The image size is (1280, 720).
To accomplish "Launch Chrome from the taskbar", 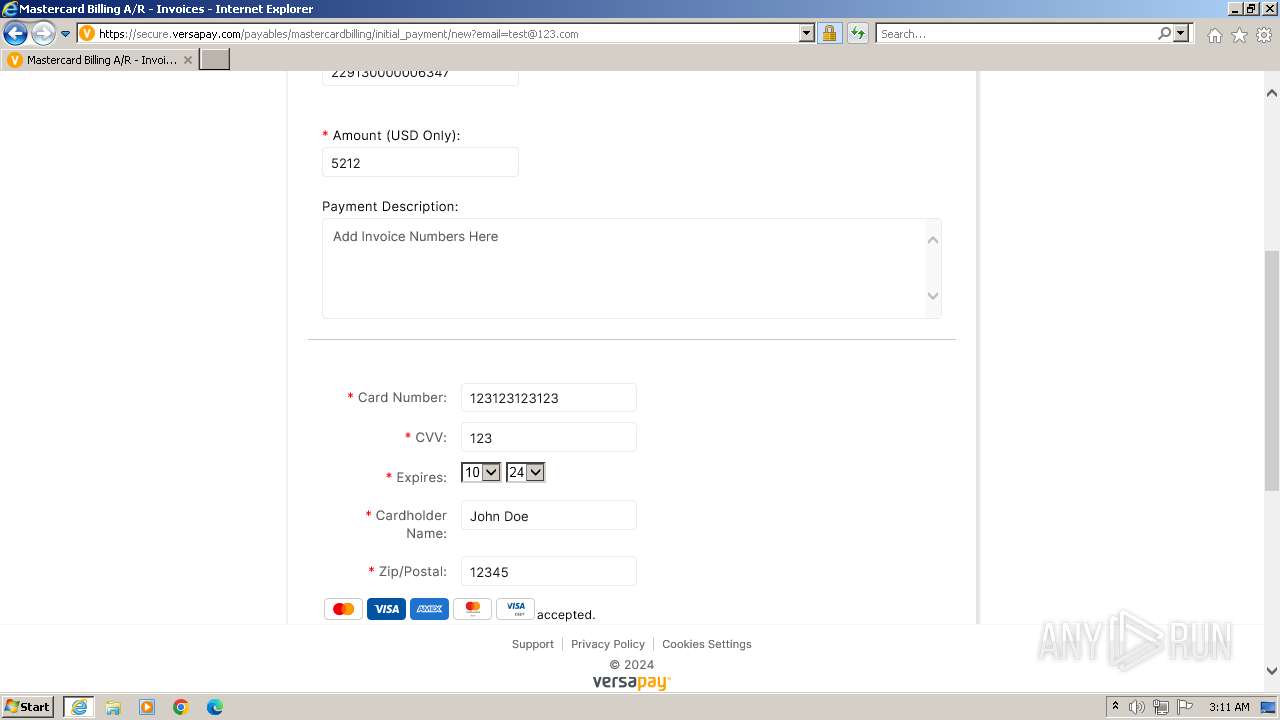I will coord(181,707).
